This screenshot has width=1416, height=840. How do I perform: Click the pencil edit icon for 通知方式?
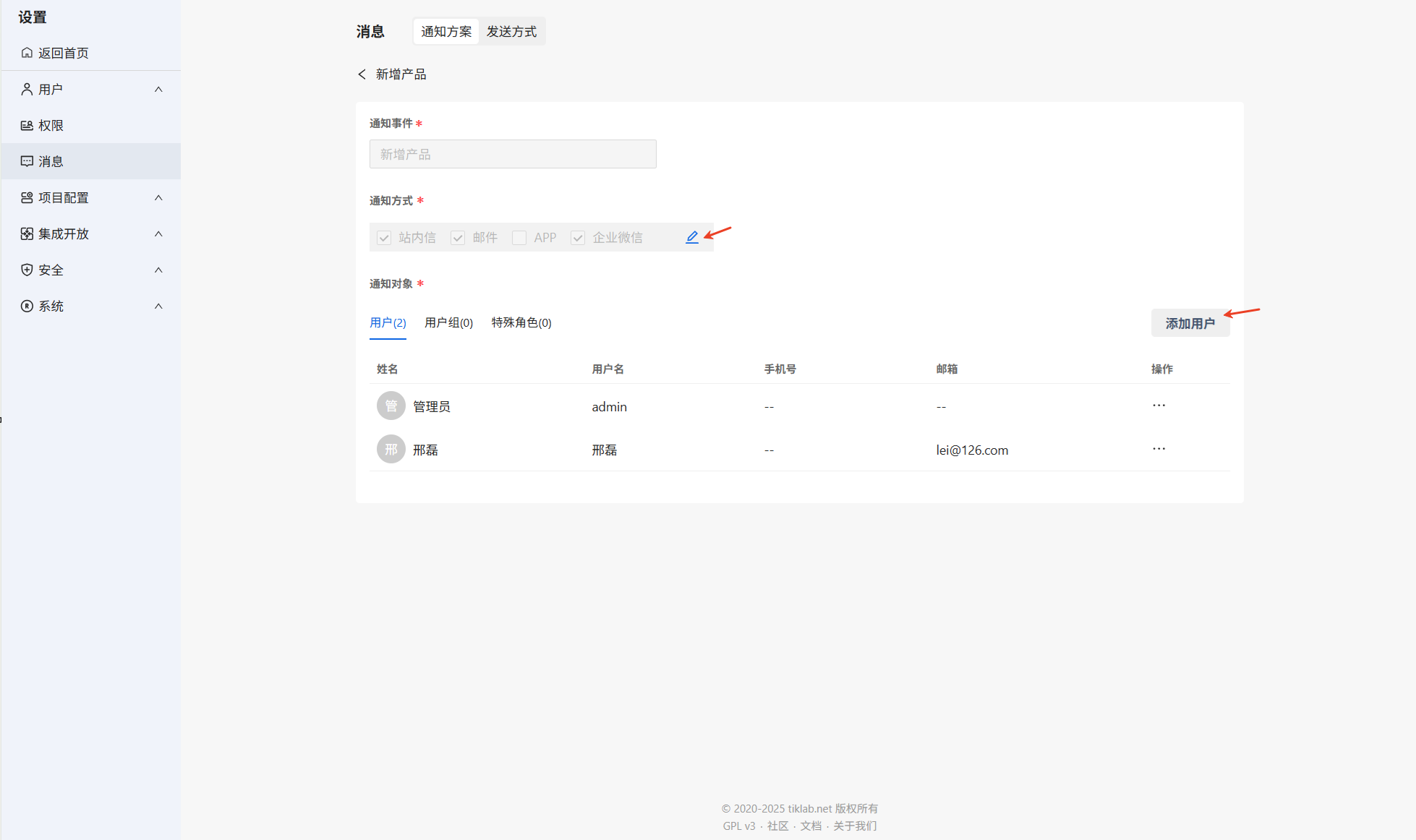click(x=692, y=237)
